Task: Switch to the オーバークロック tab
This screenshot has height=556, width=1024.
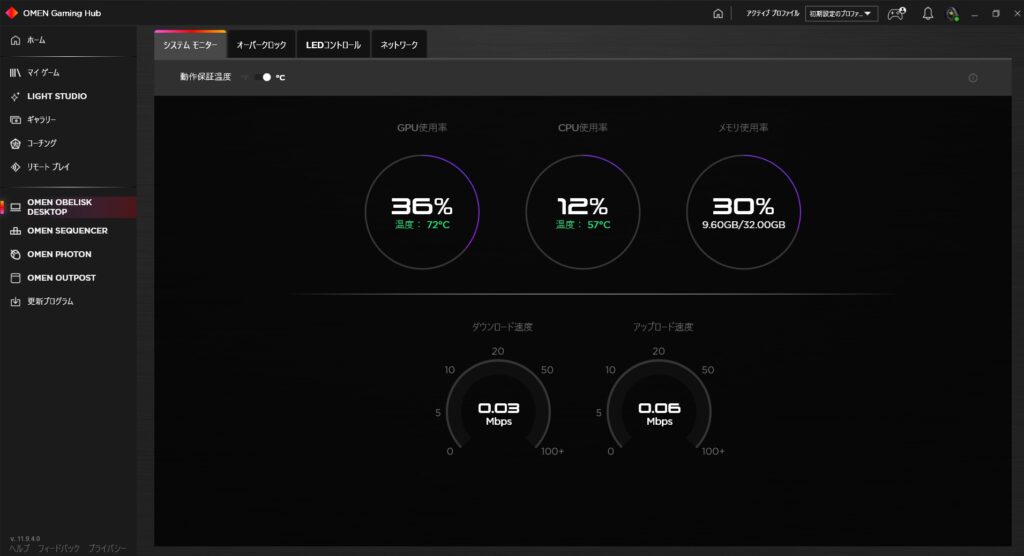Action: point(261,45)
